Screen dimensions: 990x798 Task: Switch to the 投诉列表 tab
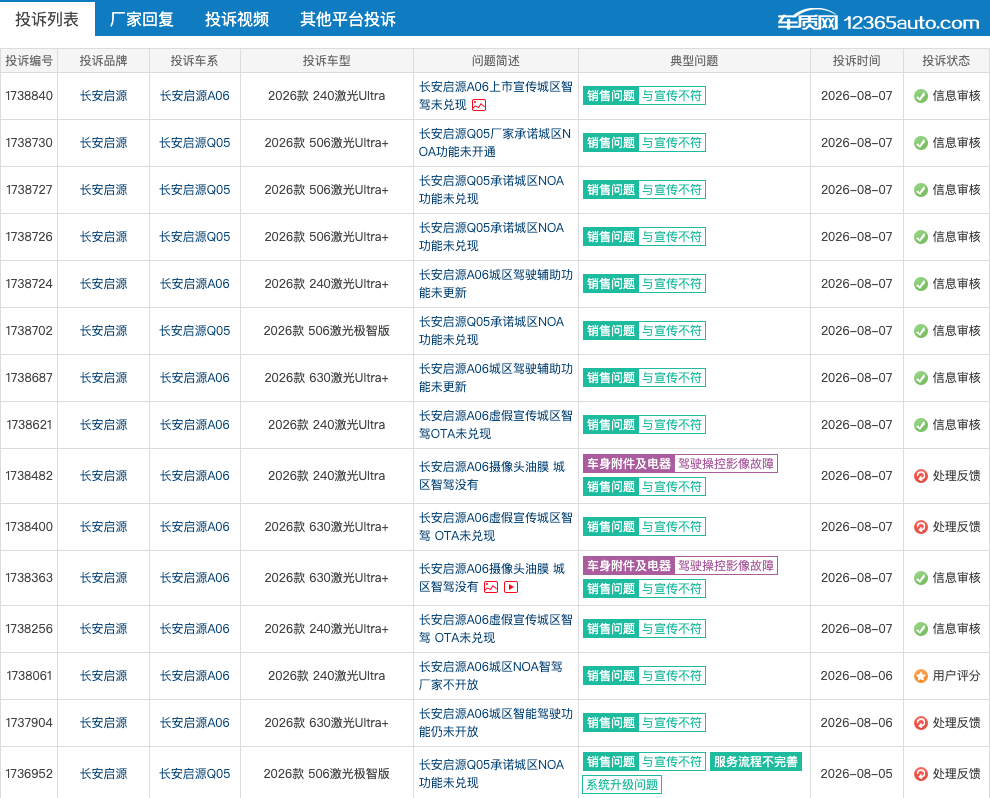pos(47,19)
